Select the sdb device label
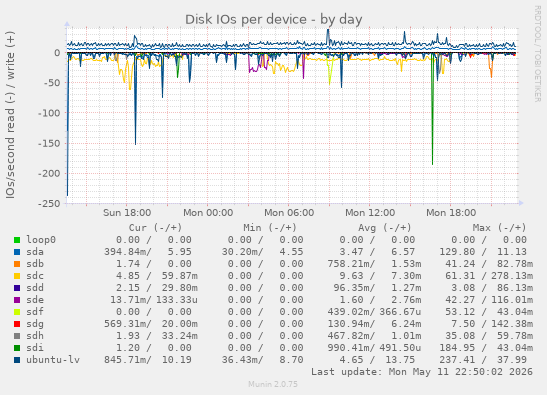This screenshot has width=547, height=395. click(x=35, y=264)
